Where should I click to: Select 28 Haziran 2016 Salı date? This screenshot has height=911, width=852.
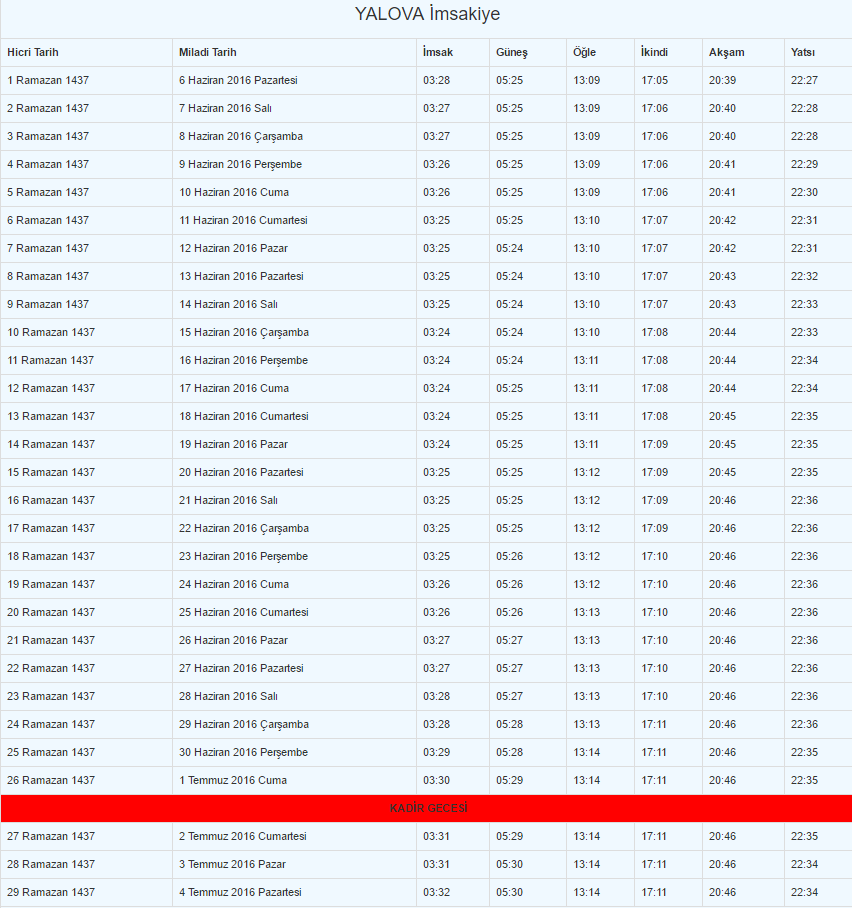[x=228, y=696]
